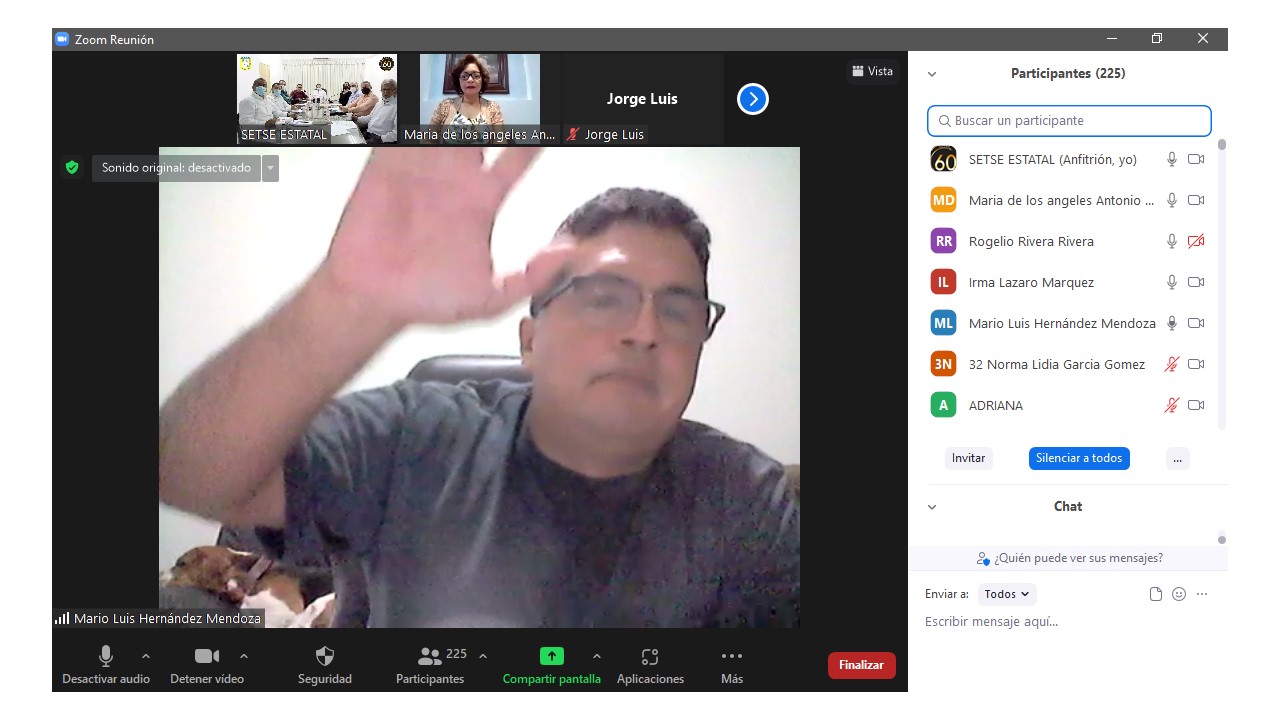
Task: Toggle Irma Lazaro Marquez's camera icon
Action: tap(1196, 282)
